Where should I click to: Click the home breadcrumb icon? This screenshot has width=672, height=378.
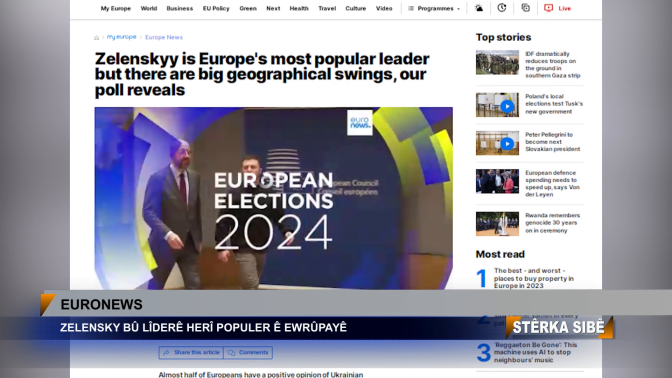click(x=96, y=38)
